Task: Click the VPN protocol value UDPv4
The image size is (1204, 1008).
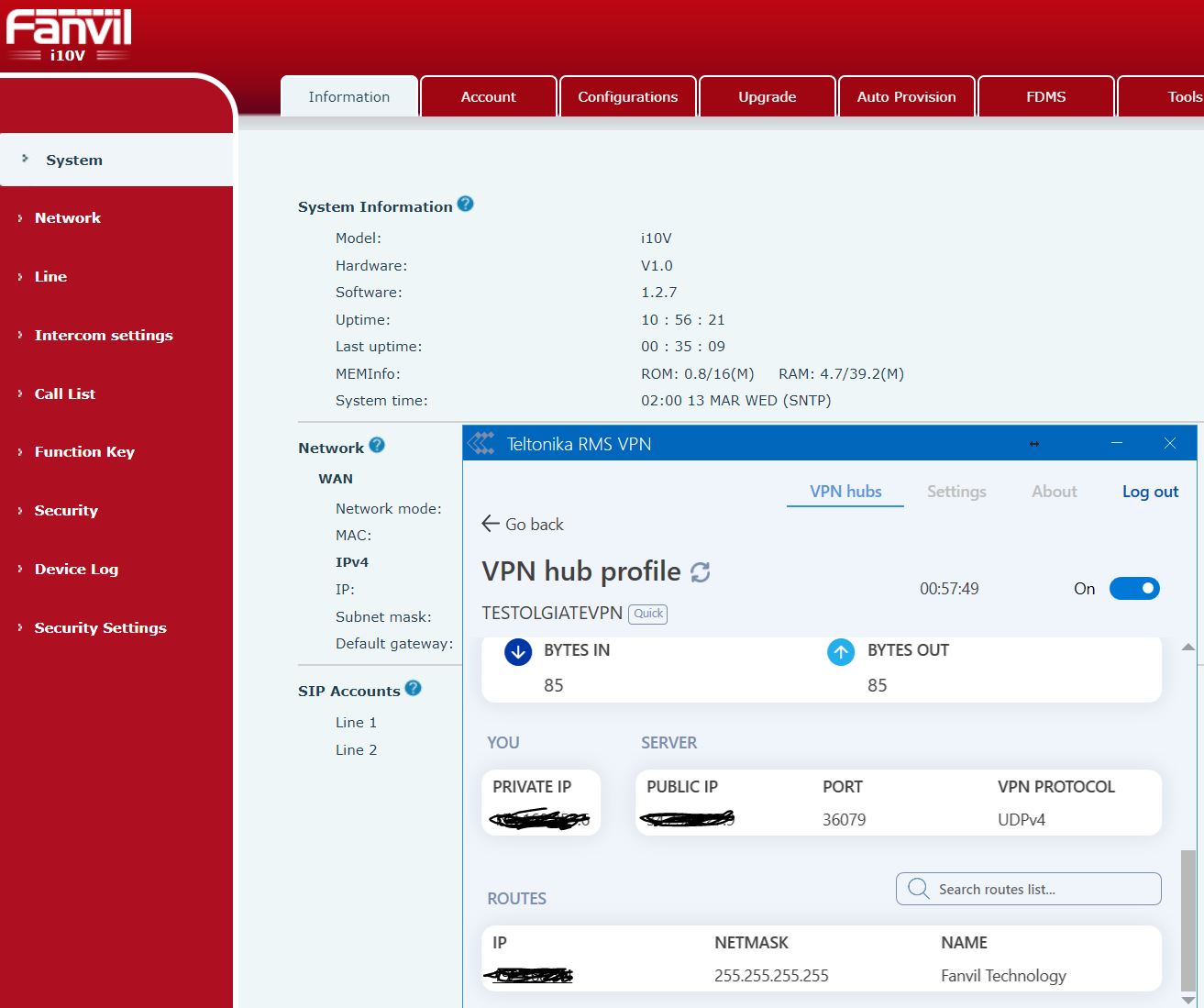Action: pyautogui.click(x=1022, y=820)
